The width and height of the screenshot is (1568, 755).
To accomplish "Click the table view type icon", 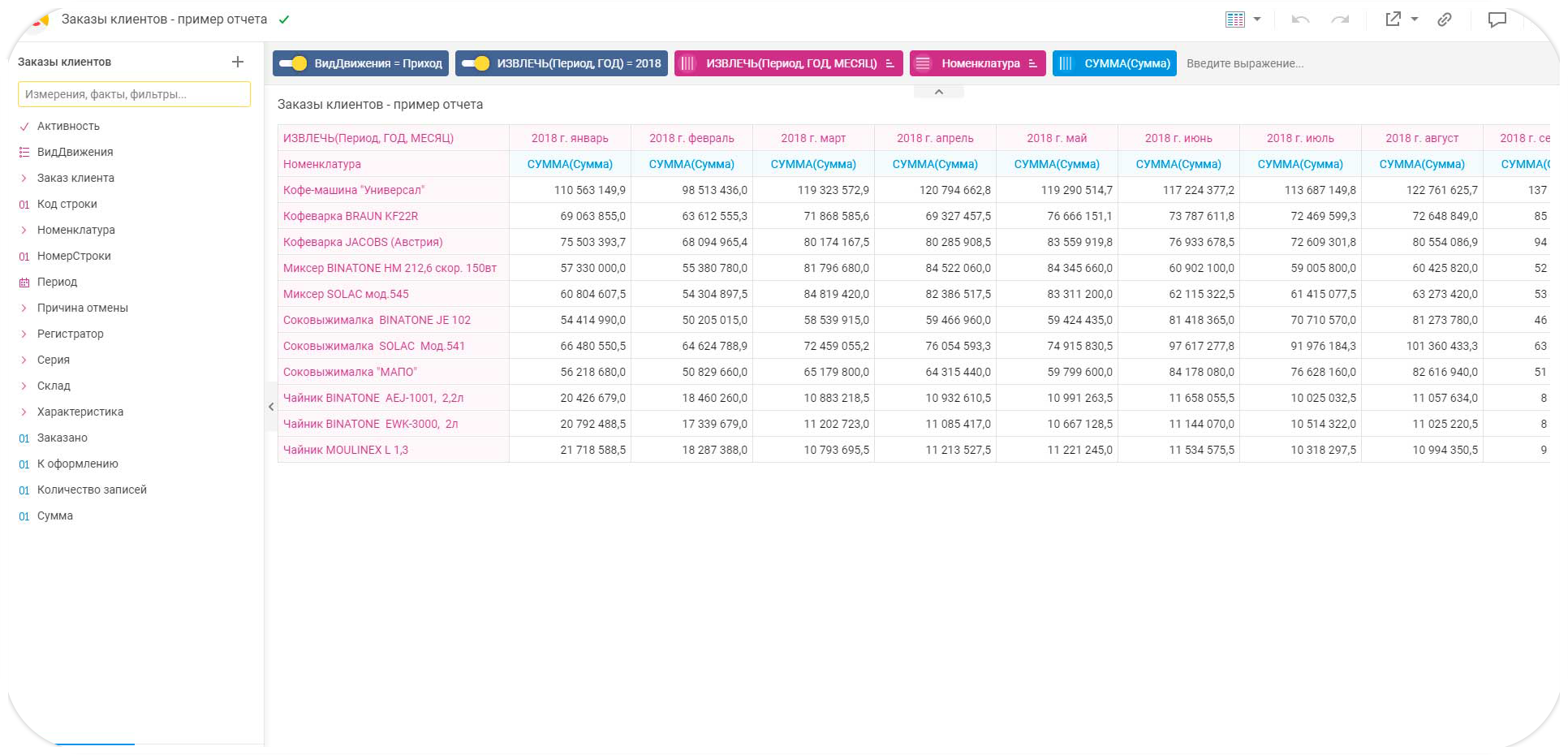I will click(x=1235, y=19).
